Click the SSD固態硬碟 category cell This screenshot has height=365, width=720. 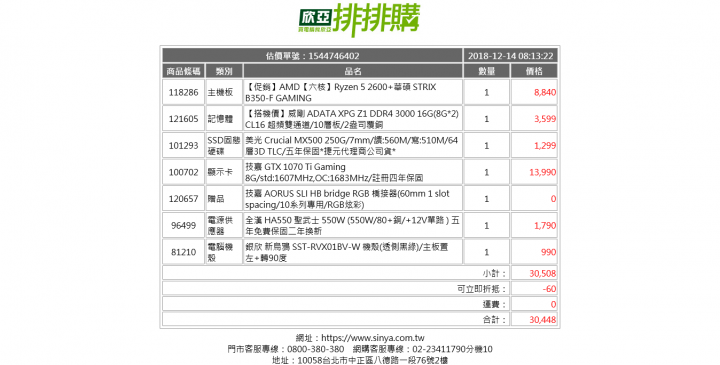224,146
